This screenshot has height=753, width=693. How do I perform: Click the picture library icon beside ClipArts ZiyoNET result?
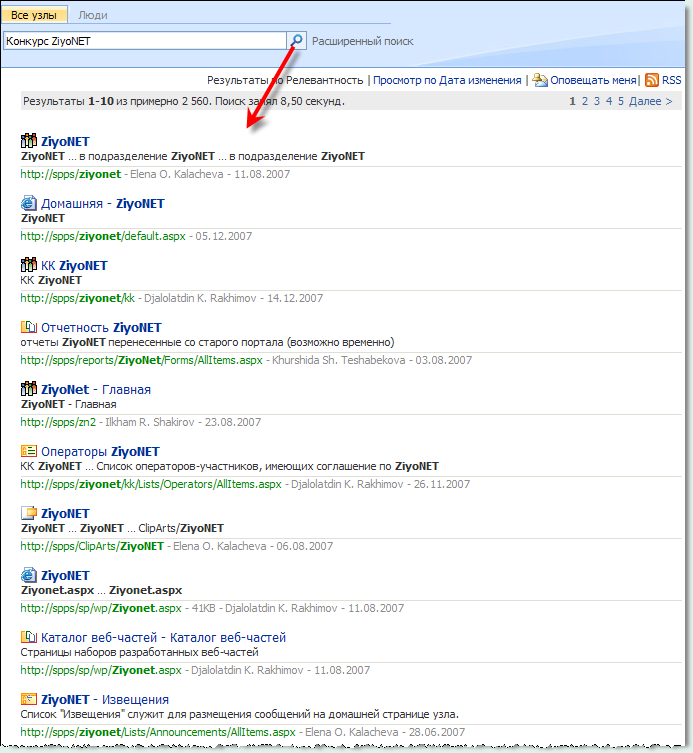pos(29,513)
